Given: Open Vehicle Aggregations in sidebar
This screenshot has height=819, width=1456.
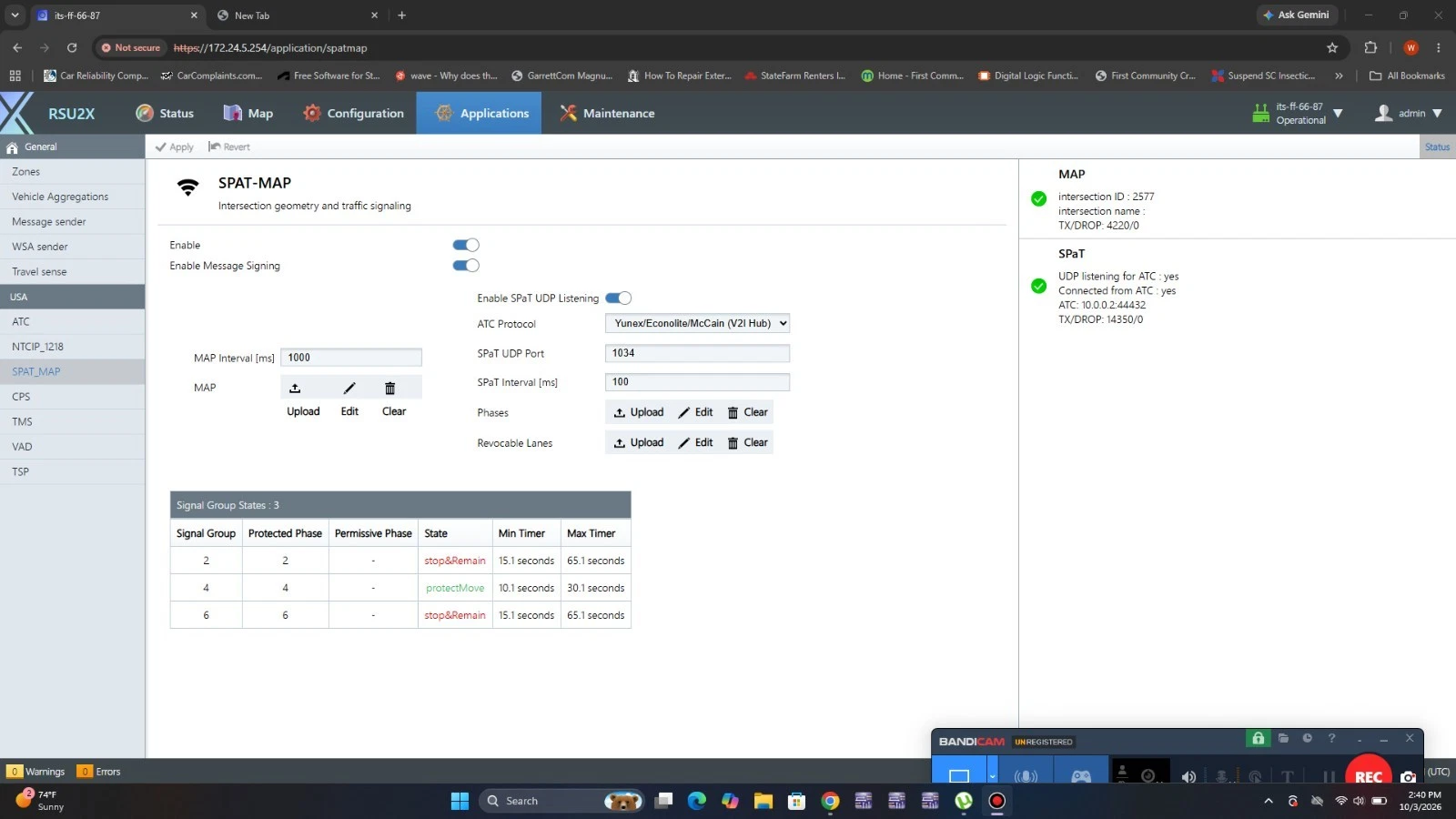Looking at the screenshot, I should [x=72, y=197].
